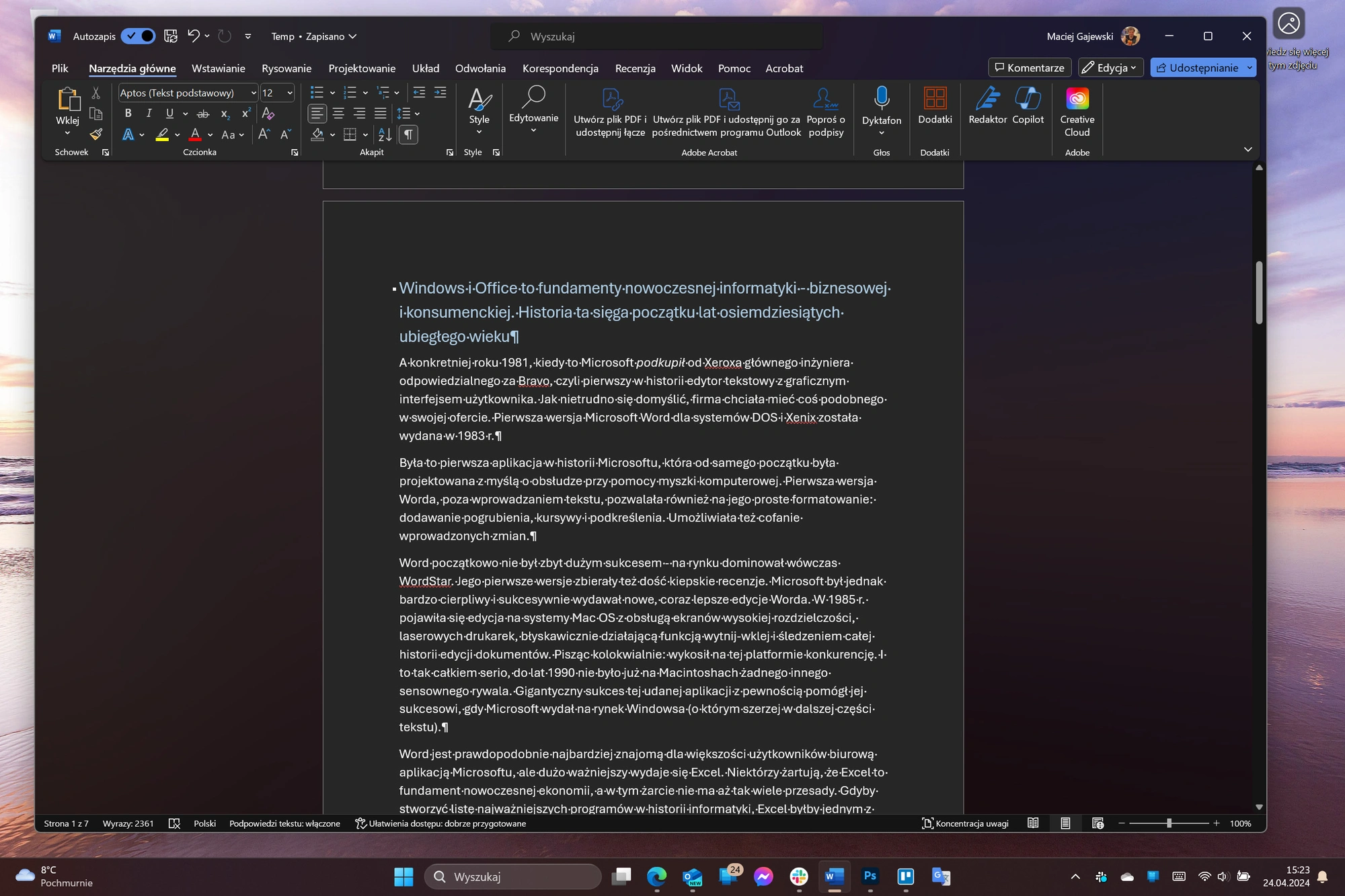This screenshot has width=1345, height=896.
Task: Click the Numbering list icon
Action: point(350,92)
